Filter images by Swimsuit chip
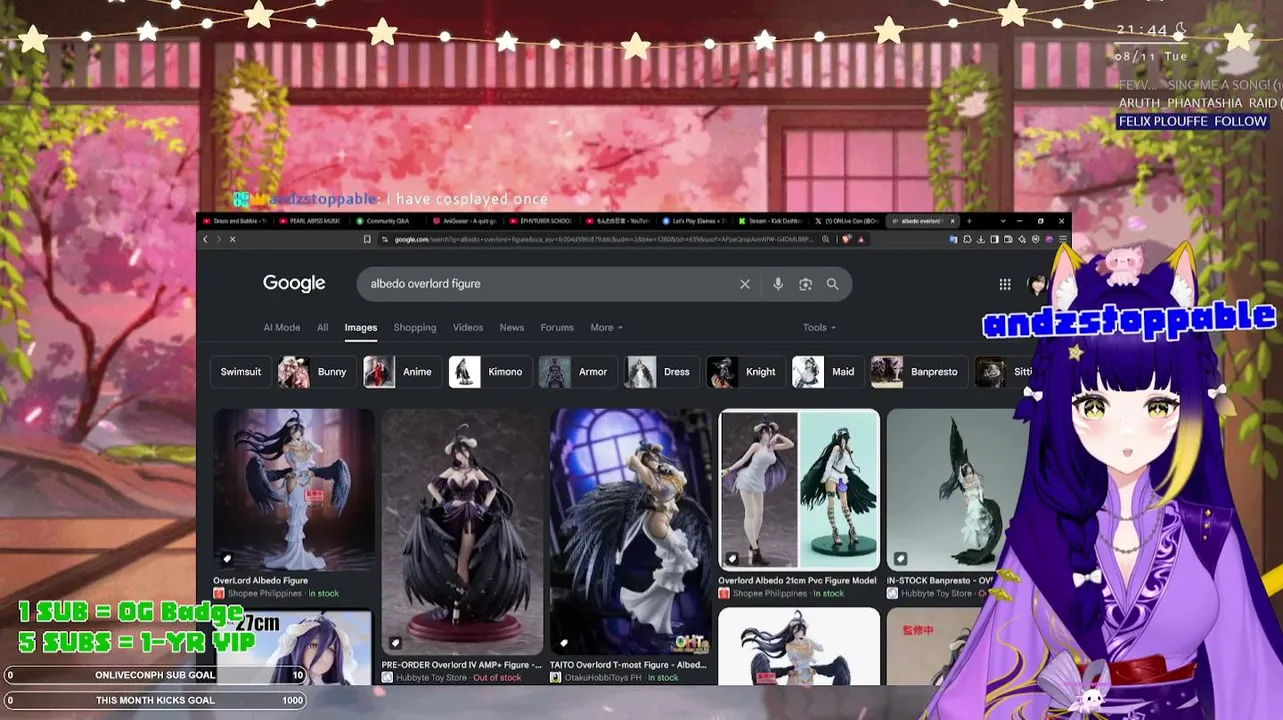 pyautogui.click(x=240, y=372)
